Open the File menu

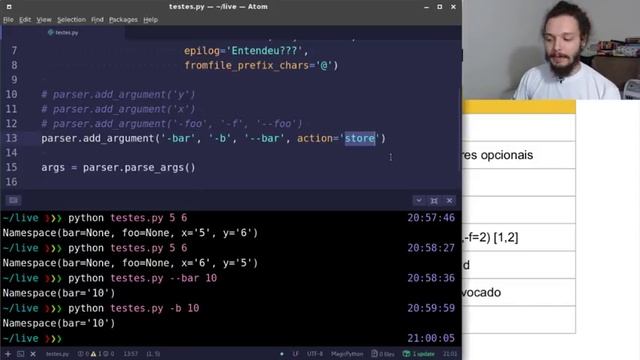click(8, 20)
